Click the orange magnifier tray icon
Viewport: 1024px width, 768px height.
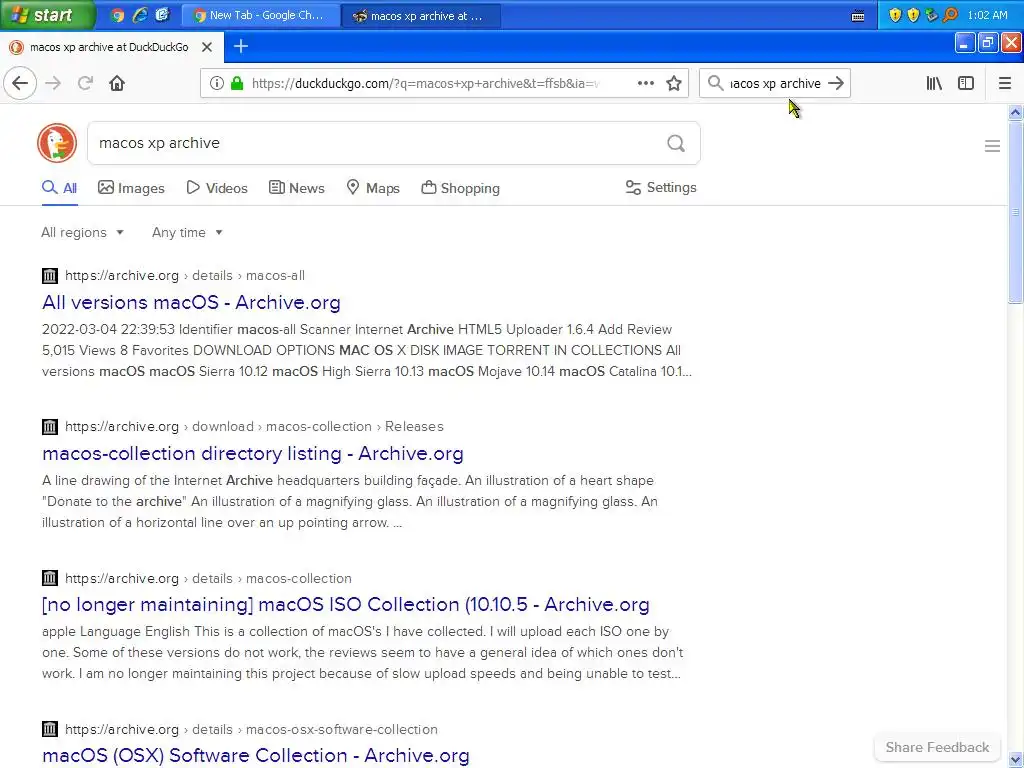click(x=950, y=15)
